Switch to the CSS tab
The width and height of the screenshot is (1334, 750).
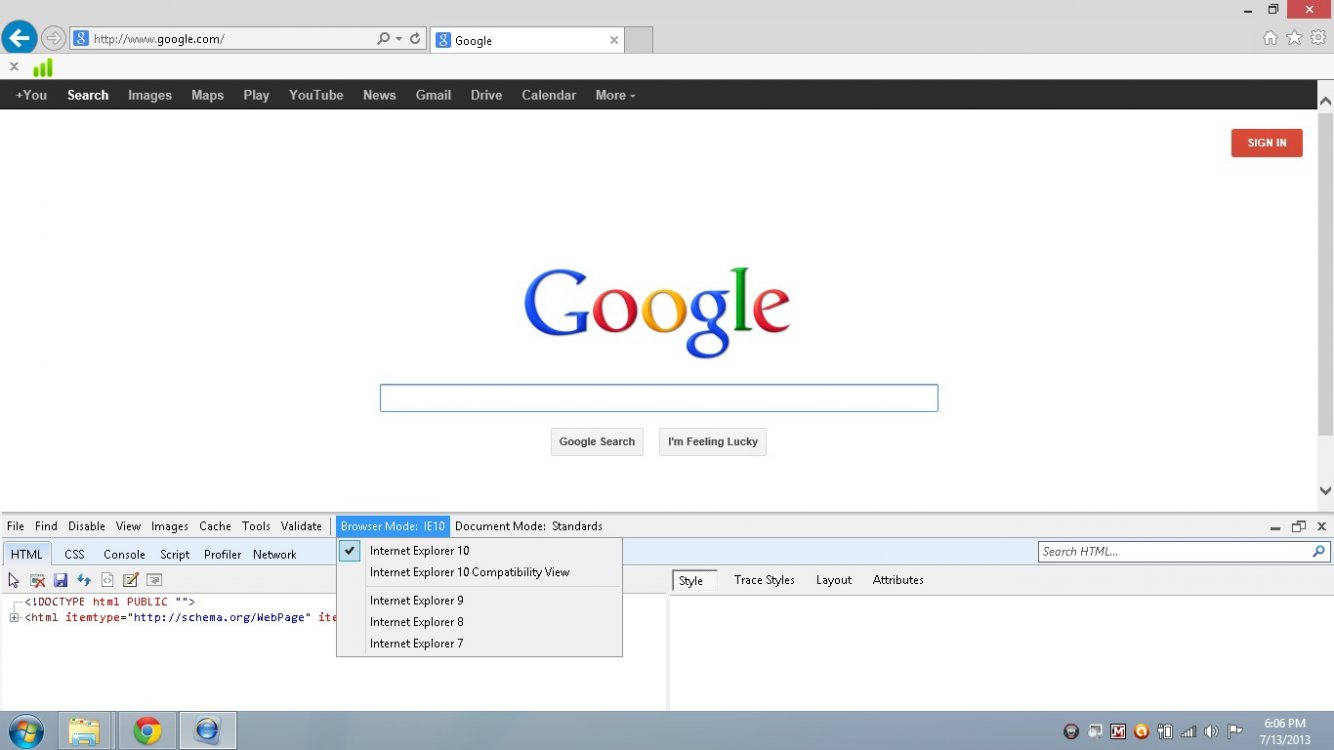75,554
